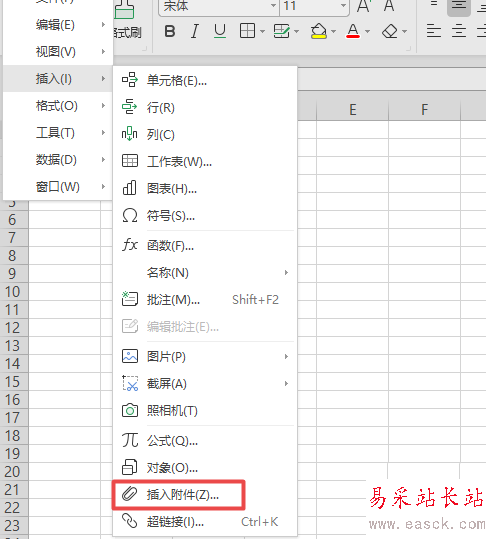This screenshot has width=486, height=539.
Task: Insert a row via 行(R)
Action: coord(205,108)
